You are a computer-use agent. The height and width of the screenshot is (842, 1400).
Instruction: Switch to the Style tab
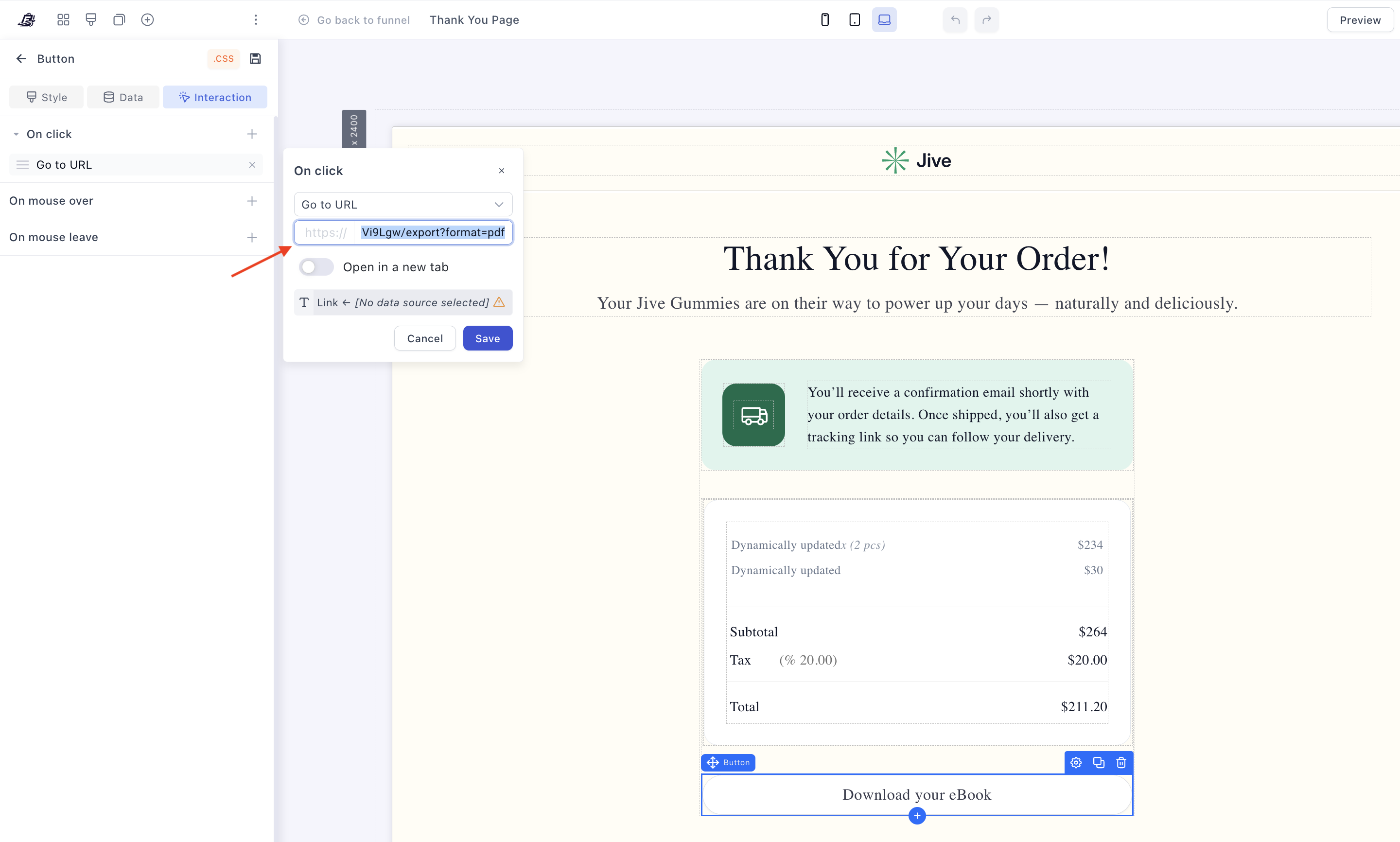tap(47, 97)
